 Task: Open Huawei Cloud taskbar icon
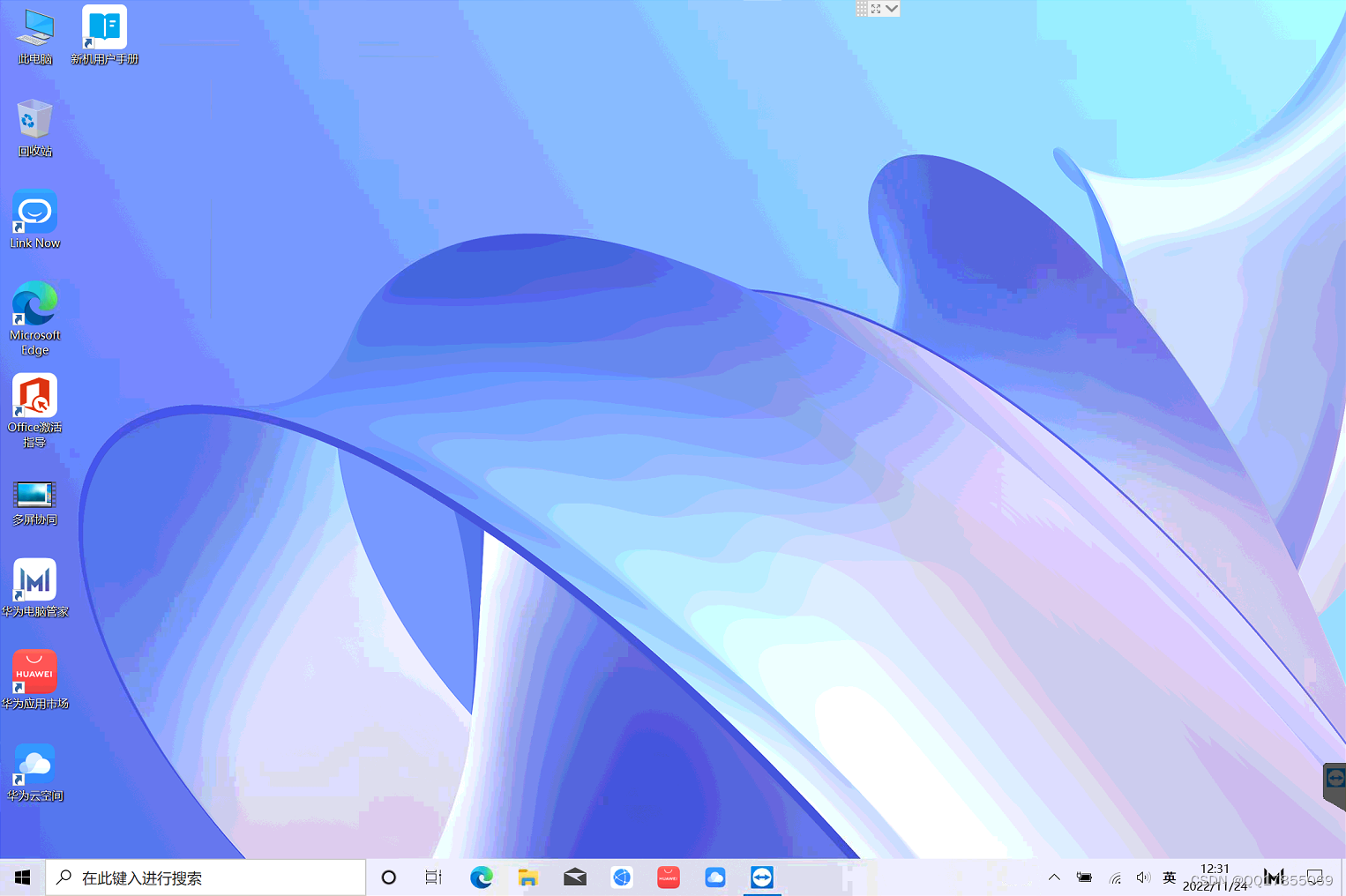[x=715, y=877]
